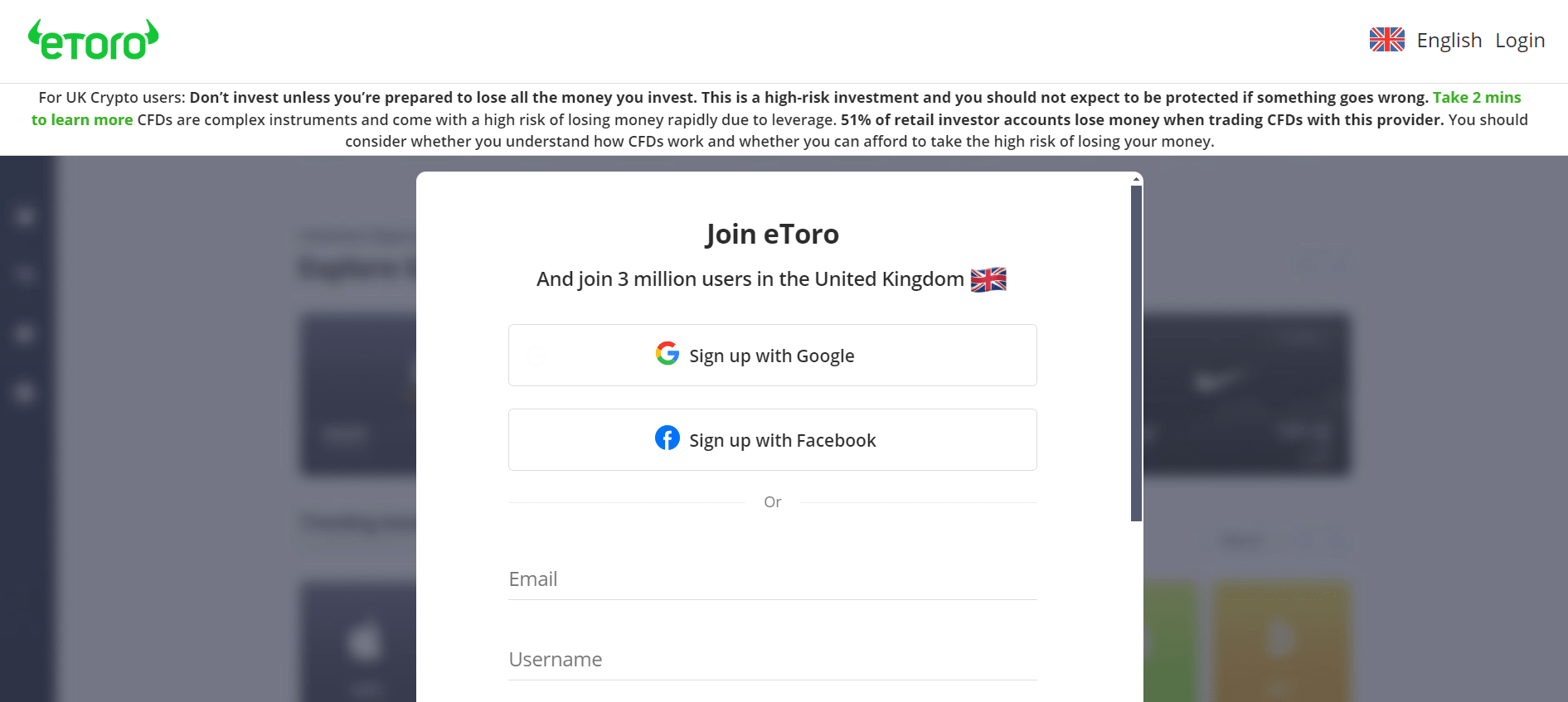
Task: Click the blurred green tile in the background
Action: tap(1171, 642)
